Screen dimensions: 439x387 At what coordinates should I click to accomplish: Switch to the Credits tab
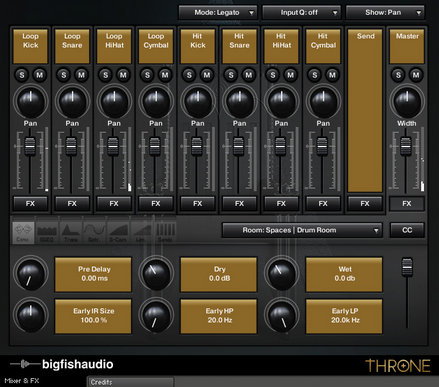[131, 382]
